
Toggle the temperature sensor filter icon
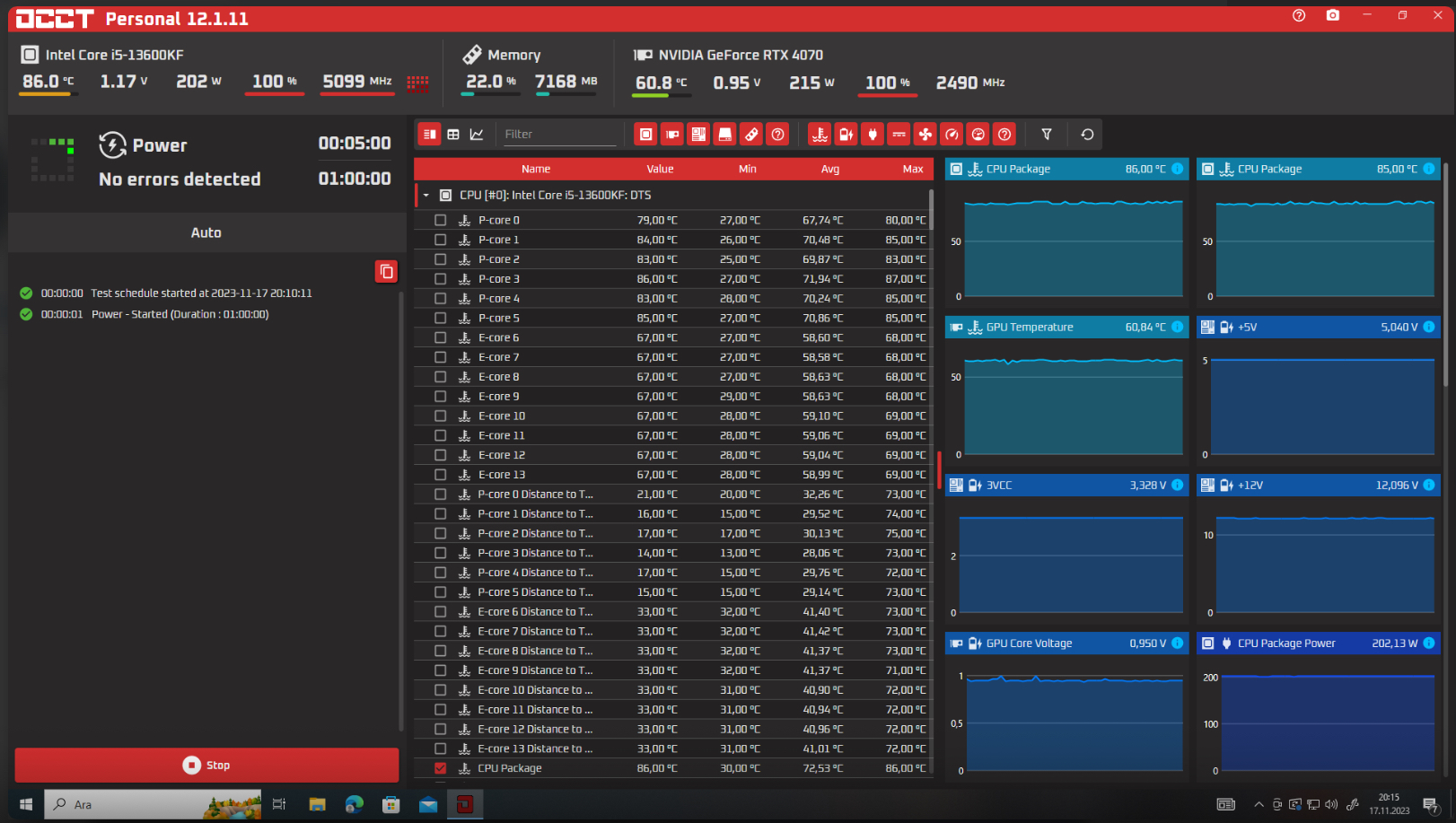click(820, 135)
